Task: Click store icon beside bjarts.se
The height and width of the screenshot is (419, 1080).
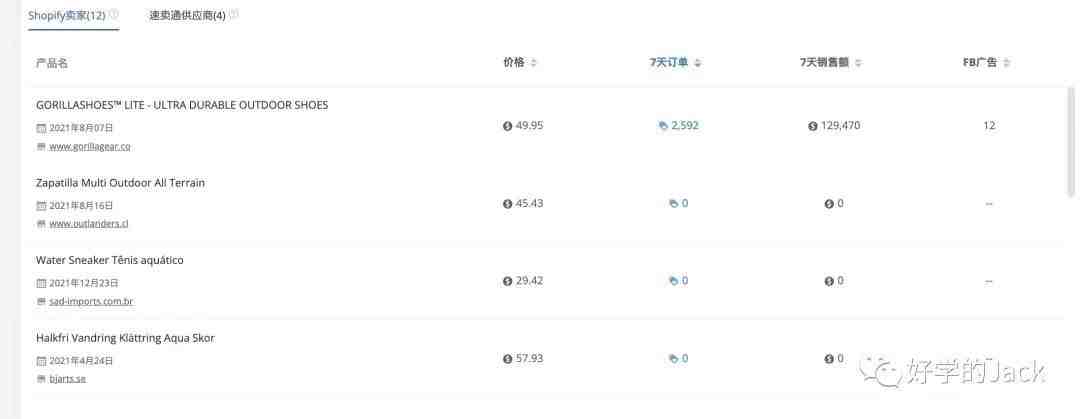Action: [x=41, y=379]
